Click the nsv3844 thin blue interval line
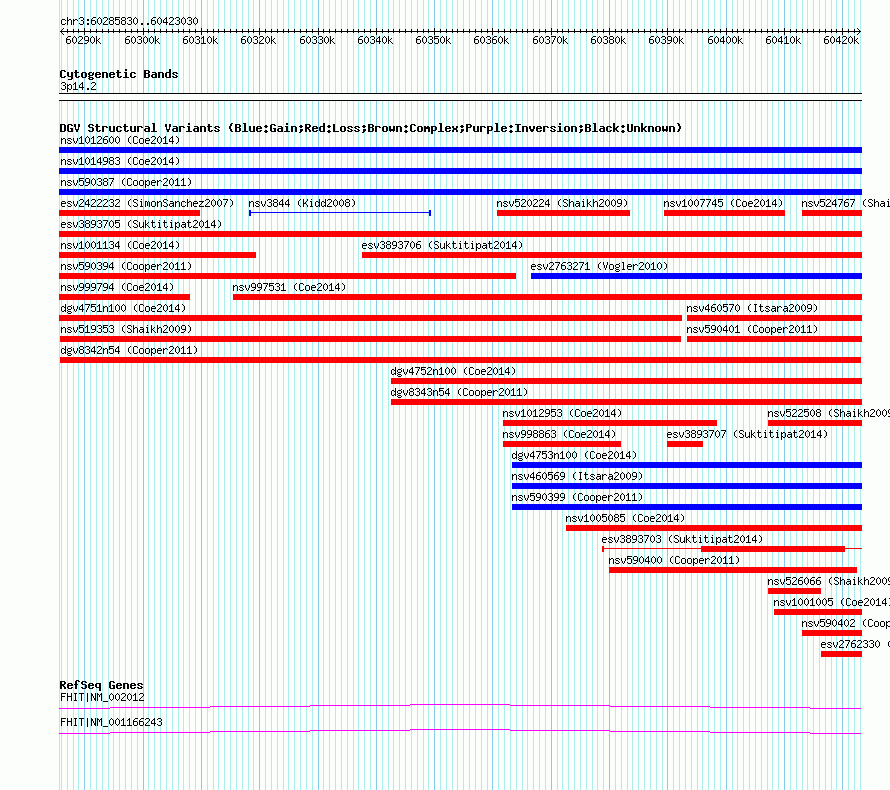The image size is (890, 790). 340,213
